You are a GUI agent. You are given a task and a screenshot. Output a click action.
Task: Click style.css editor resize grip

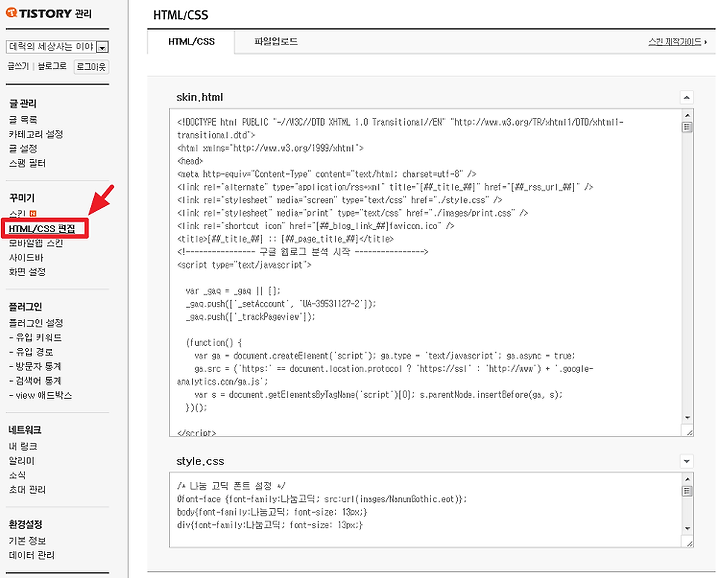click(x=689, y=543)
